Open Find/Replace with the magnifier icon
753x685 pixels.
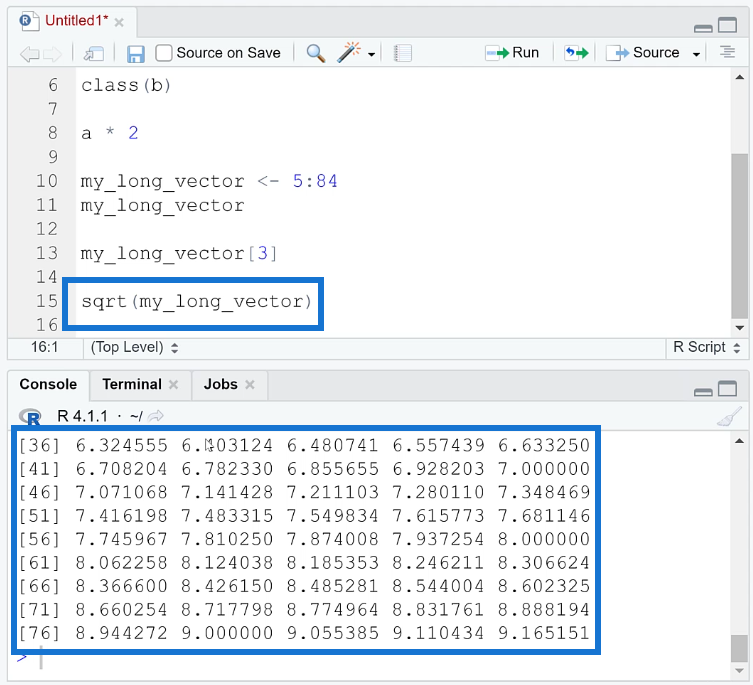coord(316,53)
